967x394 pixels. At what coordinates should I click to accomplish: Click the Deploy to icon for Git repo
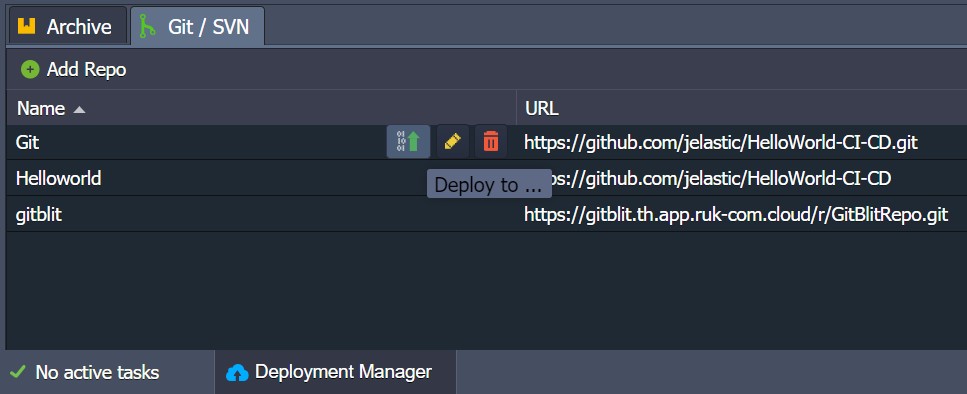[x=408, y=142]
